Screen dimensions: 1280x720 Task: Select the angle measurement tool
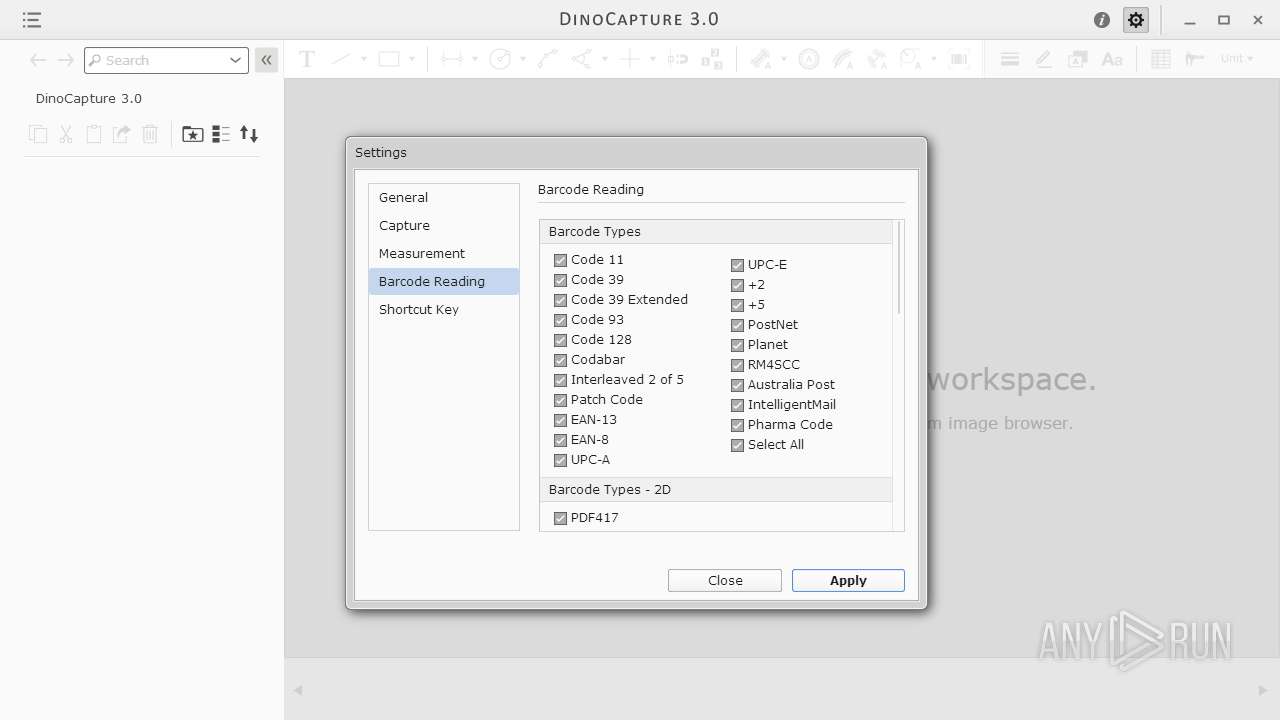tap(582, 59)
